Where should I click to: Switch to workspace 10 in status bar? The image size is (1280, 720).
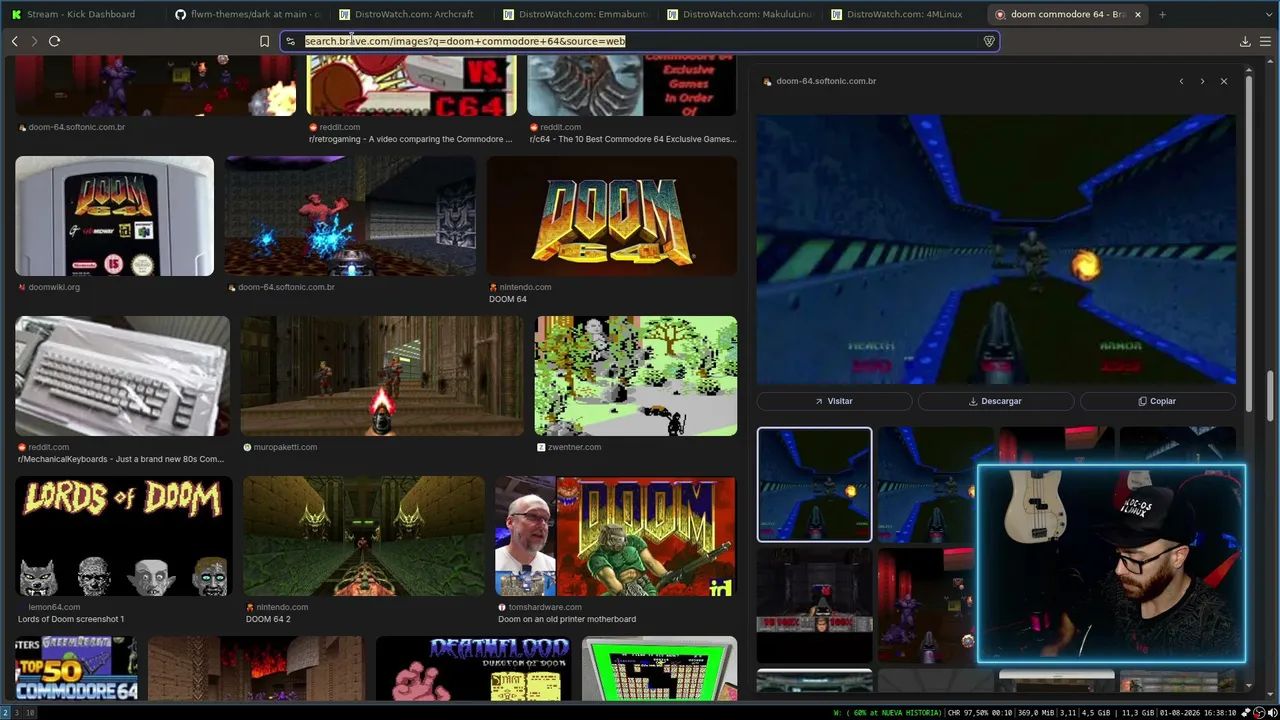click(31, 713)
